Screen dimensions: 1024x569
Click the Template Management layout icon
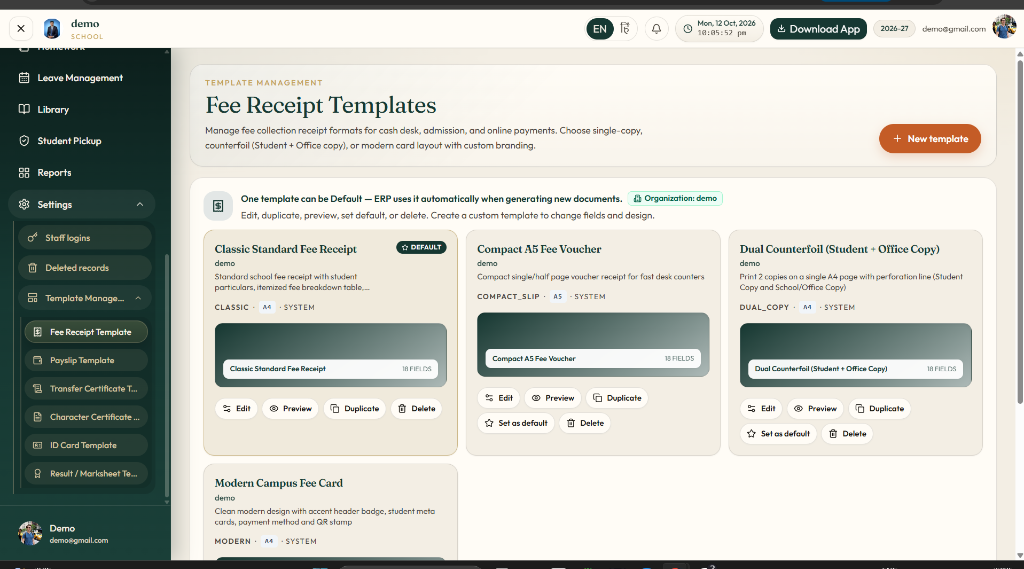[x=32, y=298]
